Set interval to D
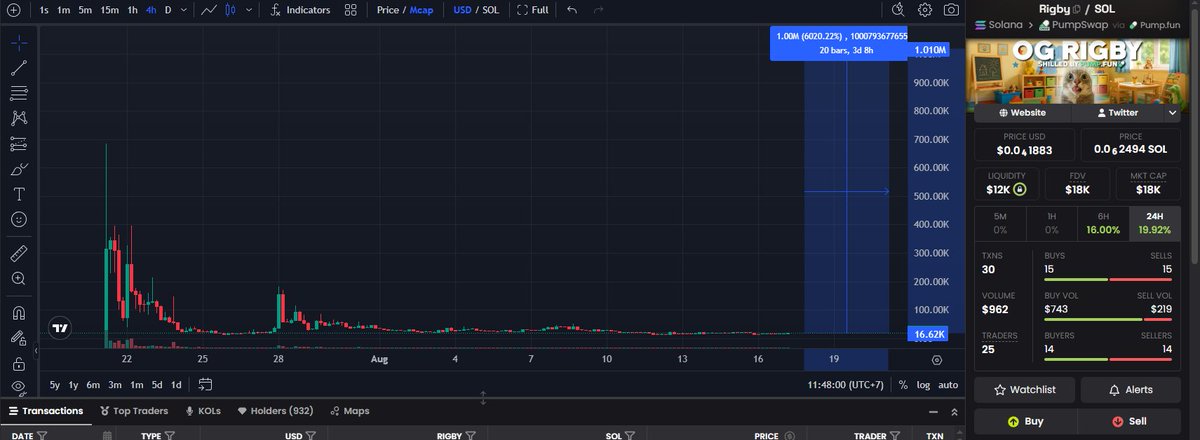This screenshot has height=440, width=1200. click(168, 10)
